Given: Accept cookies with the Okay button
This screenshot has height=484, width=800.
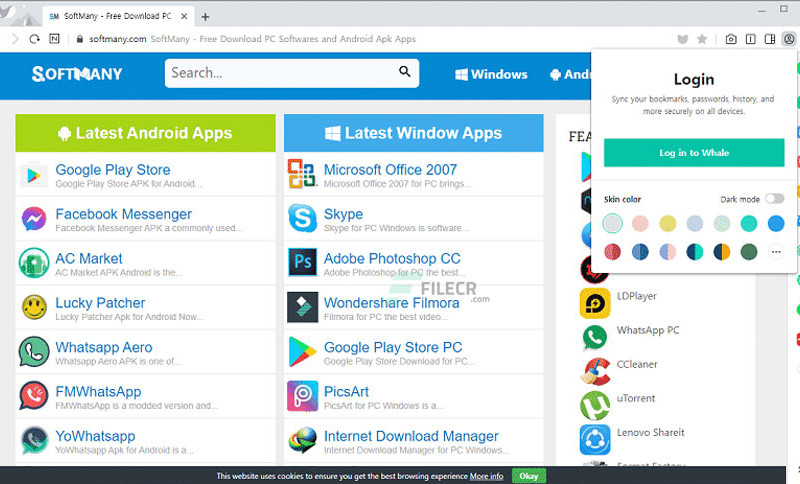Looking at the screenshot, I should point(529,476).
